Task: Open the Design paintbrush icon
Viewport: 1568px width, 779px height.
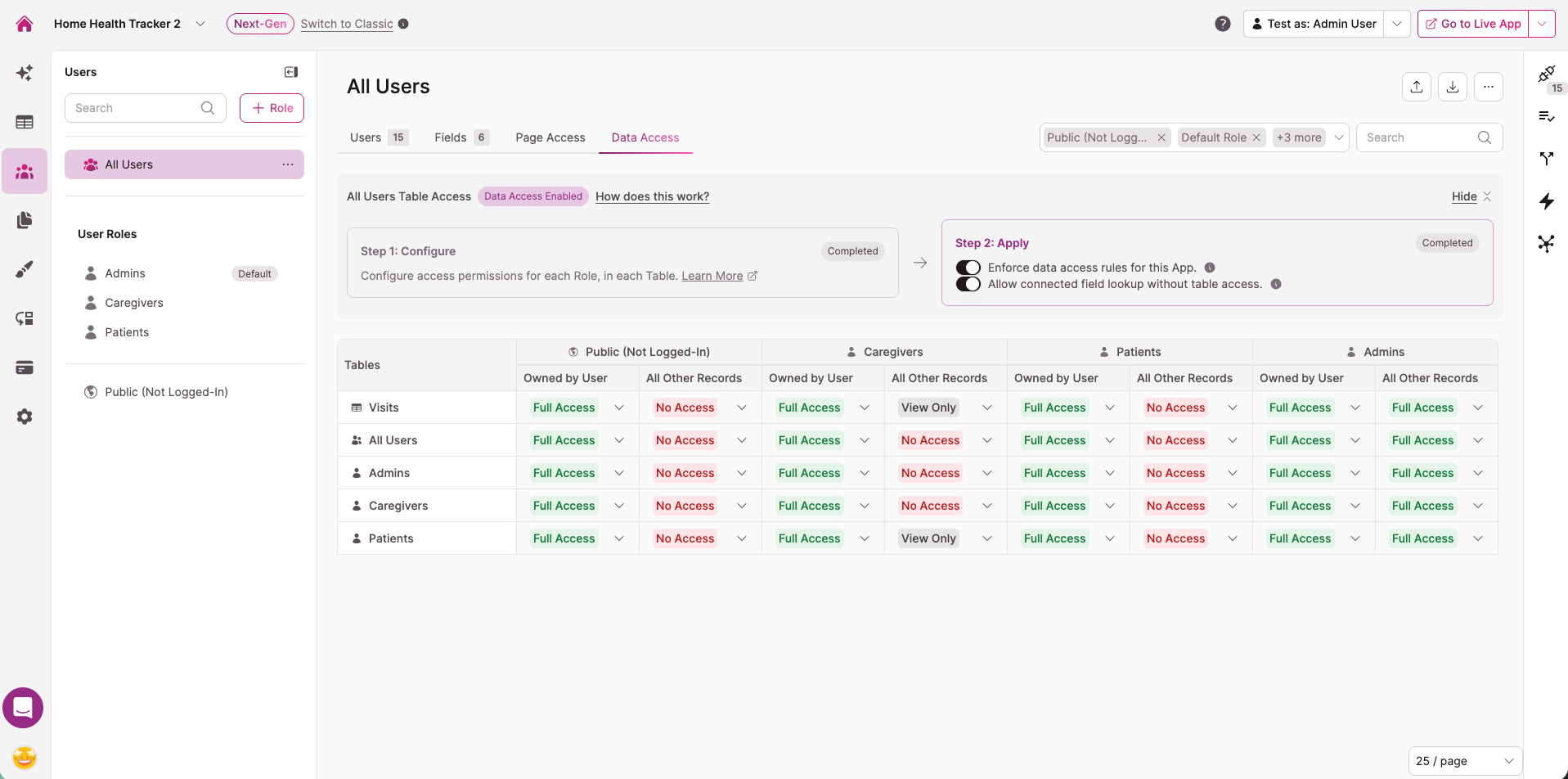Action: coord(25,269)
